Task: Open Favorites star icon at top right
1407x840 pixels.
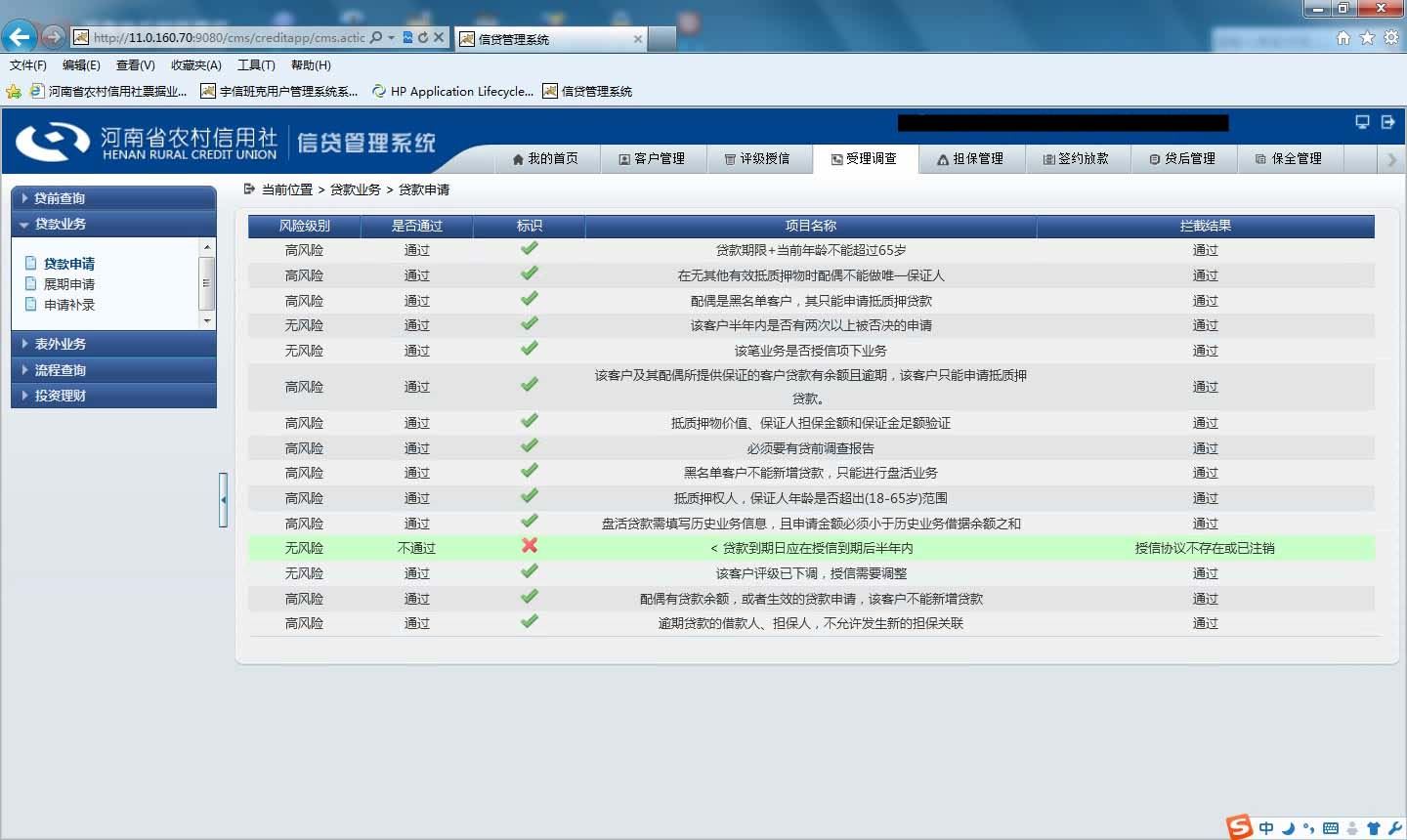Action: (1367, 37)
